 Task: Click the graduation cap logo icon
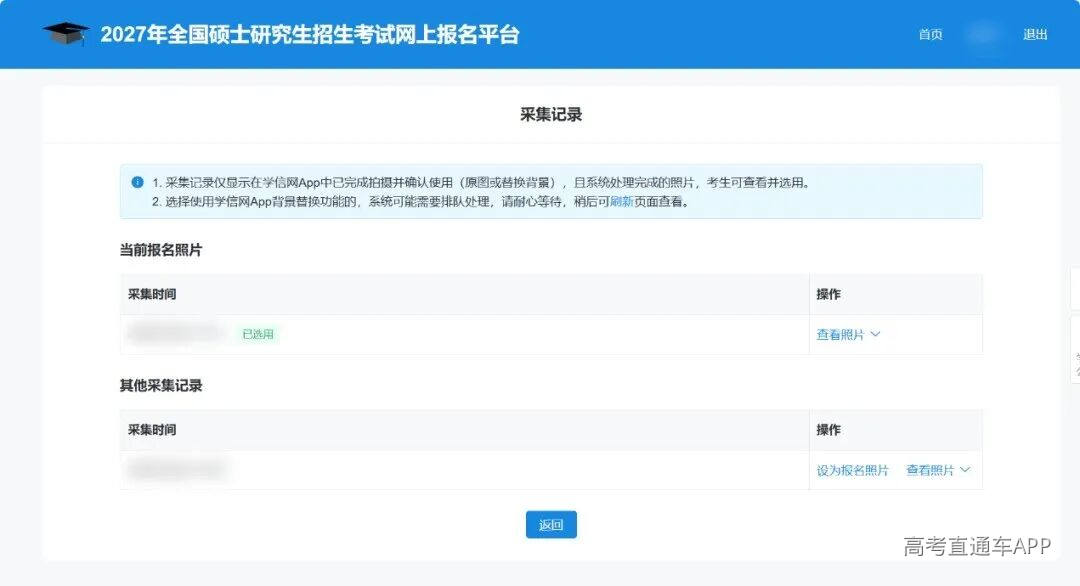pyautogui.click(x=66, y=33)
